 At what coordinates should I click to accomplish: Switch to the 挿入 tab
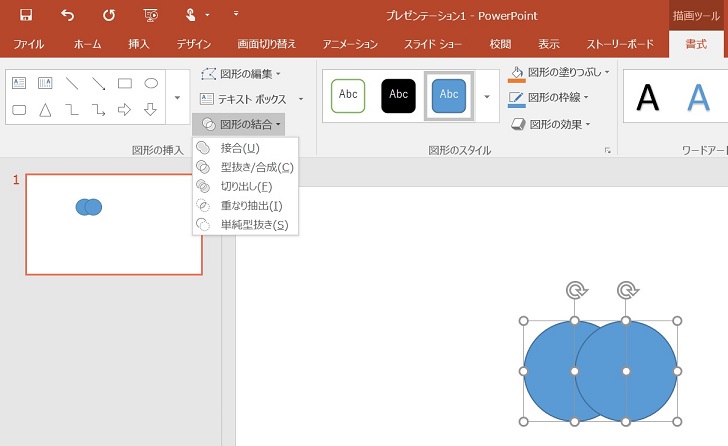tap(139, 44)
